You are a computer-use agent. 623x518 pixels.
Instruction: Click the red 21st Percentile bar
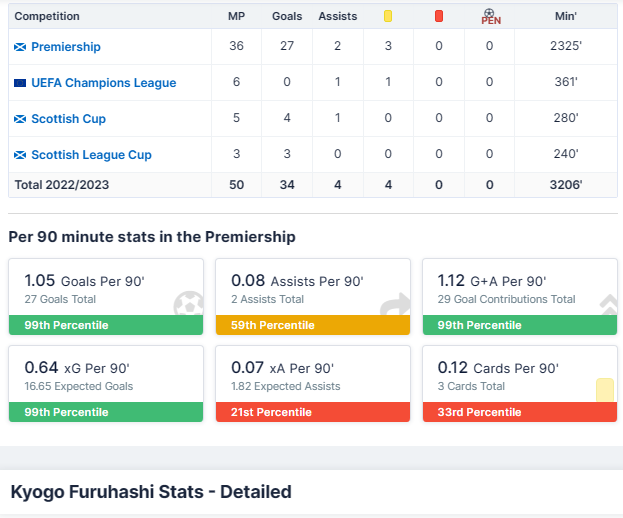click(312, 412)
